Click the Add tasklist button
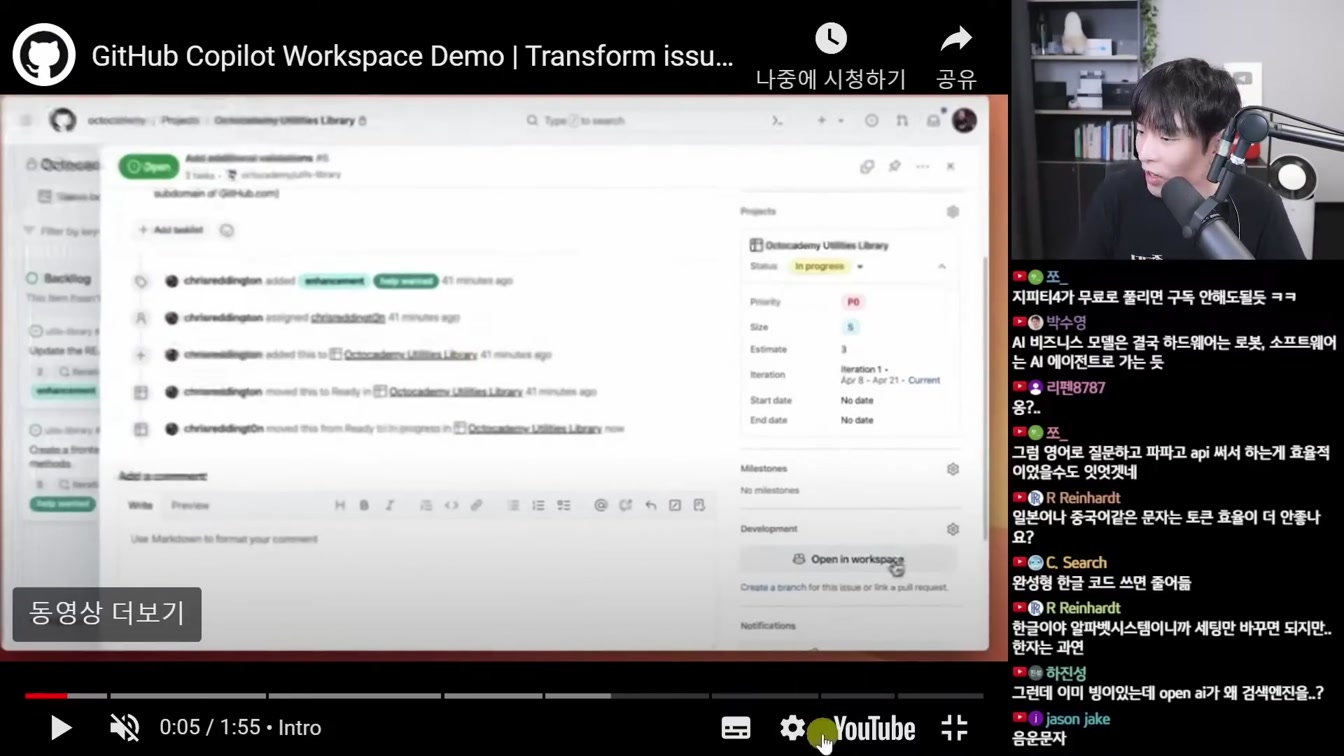The image size is (1344, 756). 171,230
